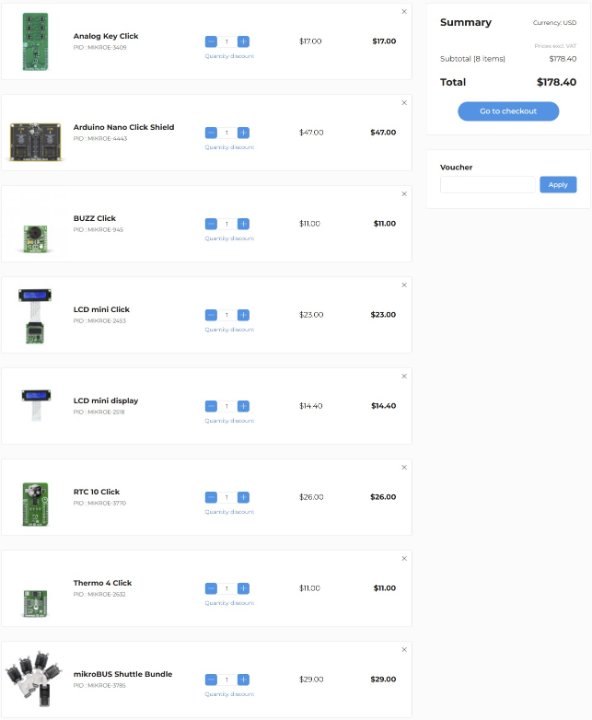Open Quantity discount for LCD mini display
592x720 pixels.
(229, 421)
